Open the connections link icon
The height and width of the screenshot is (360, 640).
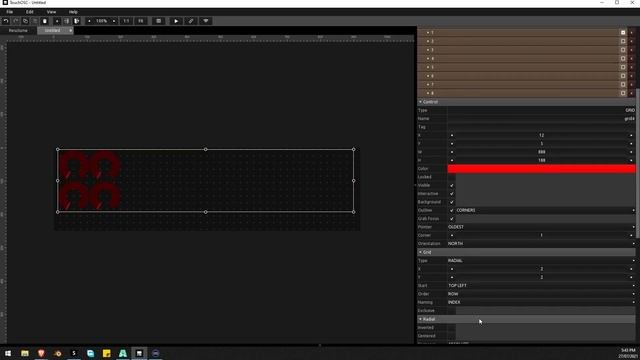(191, 21)
